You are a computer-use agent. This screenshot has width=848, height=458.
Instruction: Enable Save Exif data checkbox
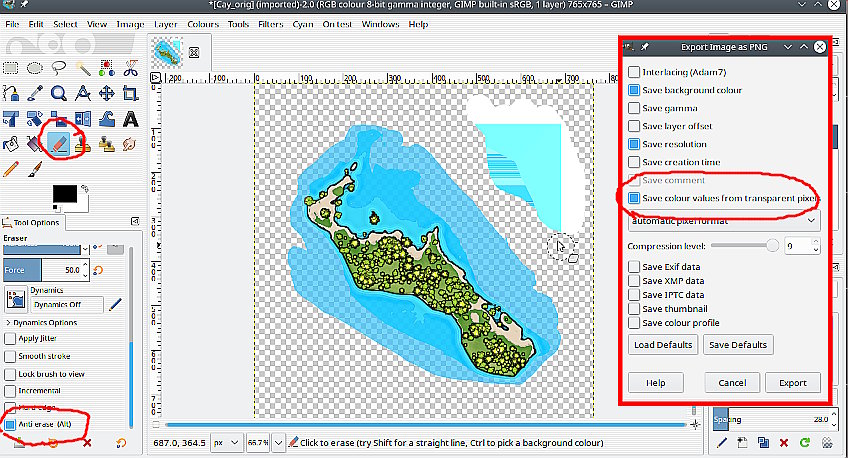[634, 267]
